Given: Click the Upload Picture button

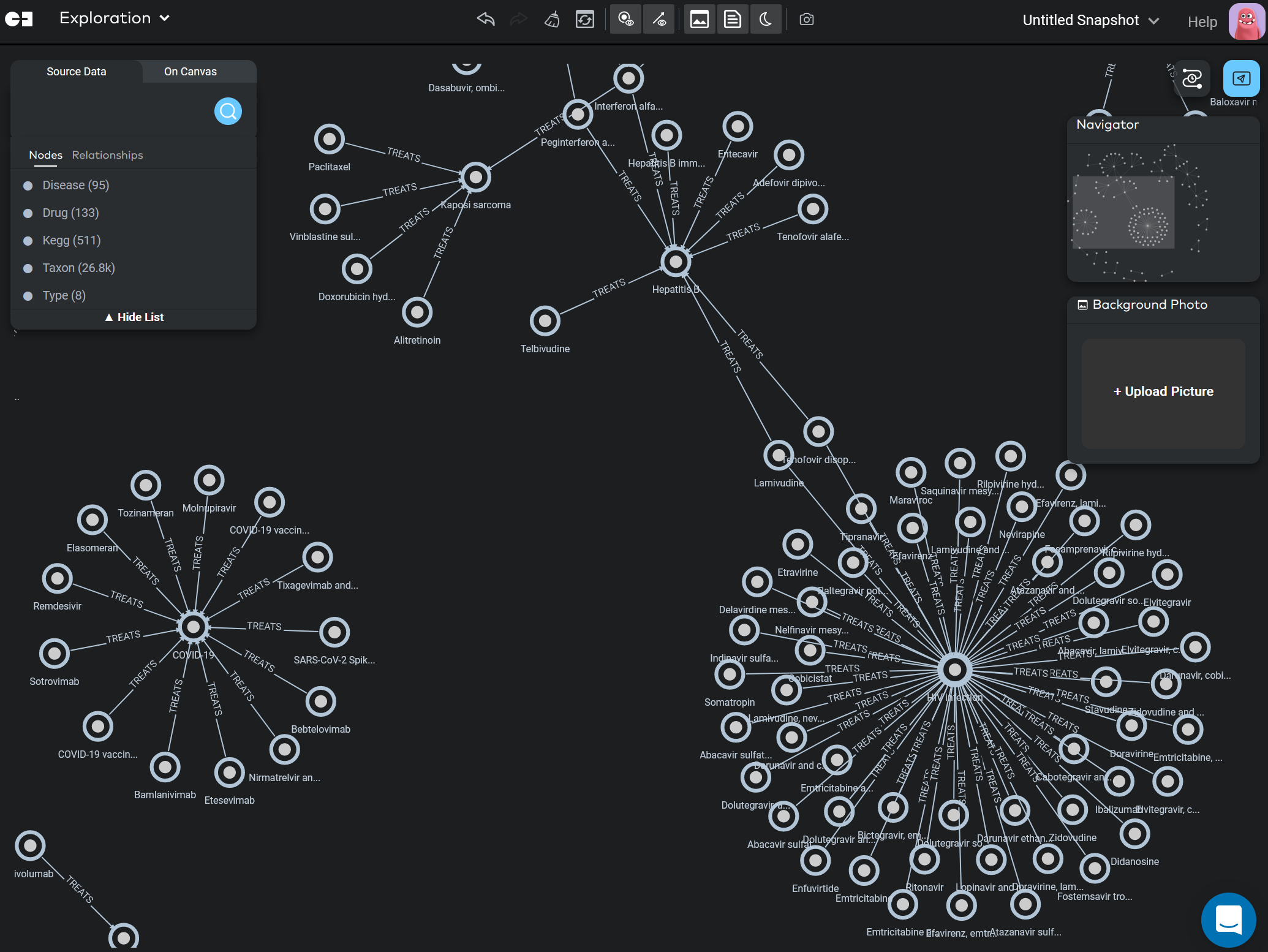Looking at the screenshot, I should coord(1163,392).
